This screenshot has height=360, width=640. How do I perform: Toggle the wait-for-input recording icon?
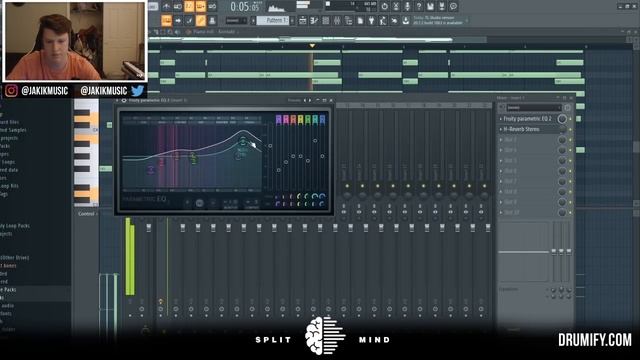(178, 7)
